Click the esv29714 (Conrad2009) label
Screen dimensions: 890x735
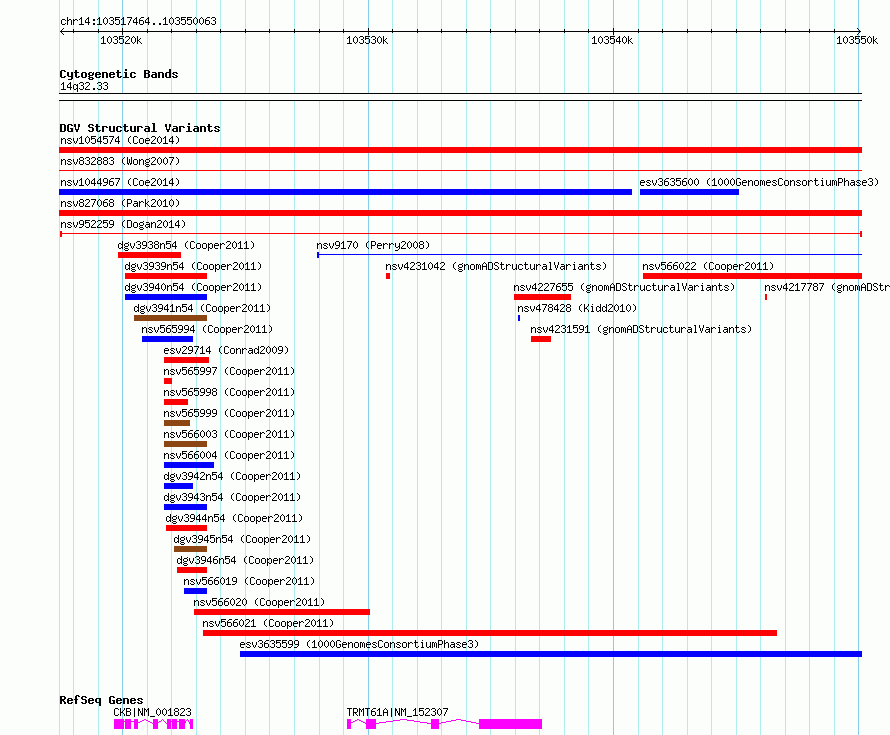226,350
